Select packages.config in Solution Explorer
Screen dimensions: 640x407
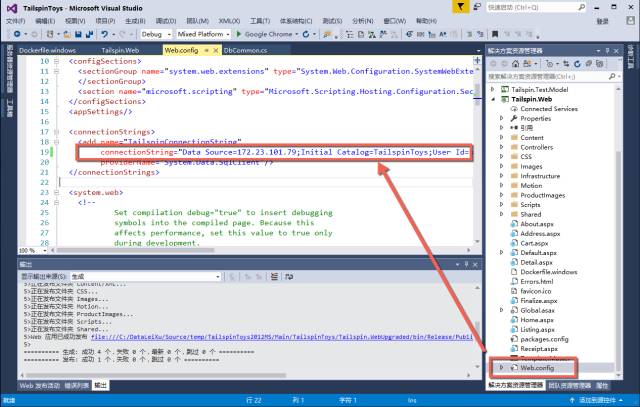(544, 339)
